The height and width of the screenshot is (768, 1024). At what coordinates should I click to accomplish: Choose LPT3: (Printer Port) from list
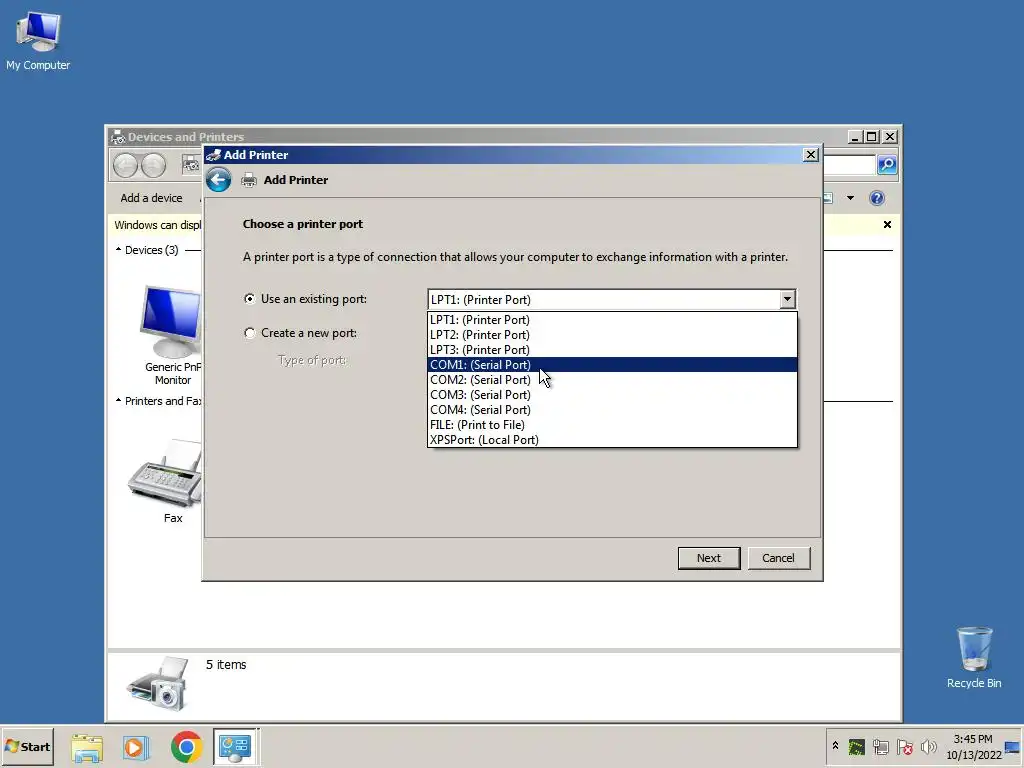tap(612, 350)
